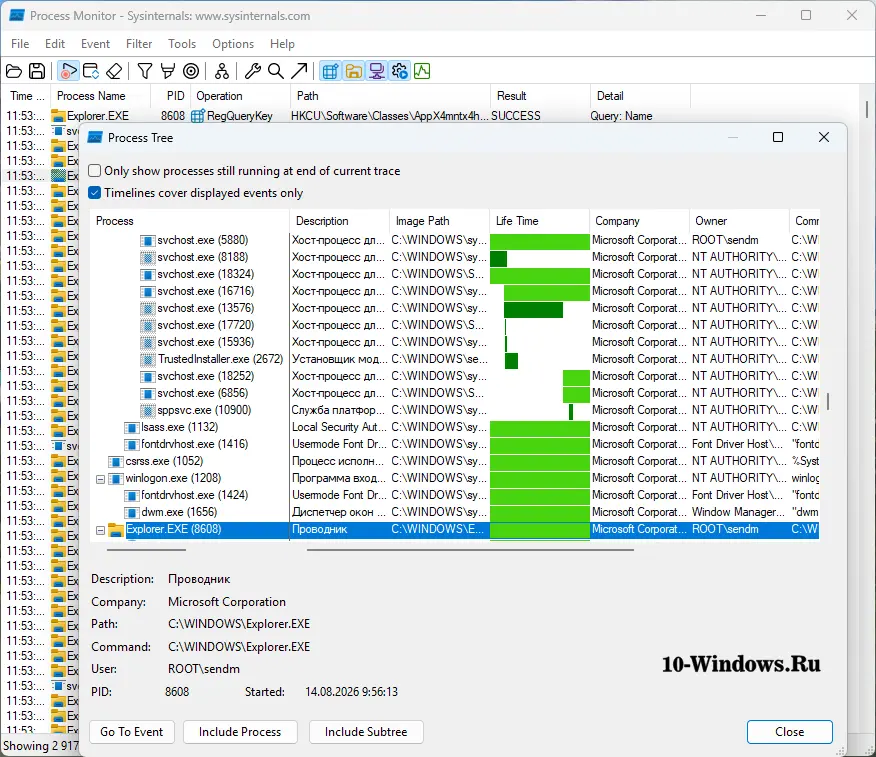Click the wrench tools icon in toolbar
876x757 pixels.
point(253,71)
